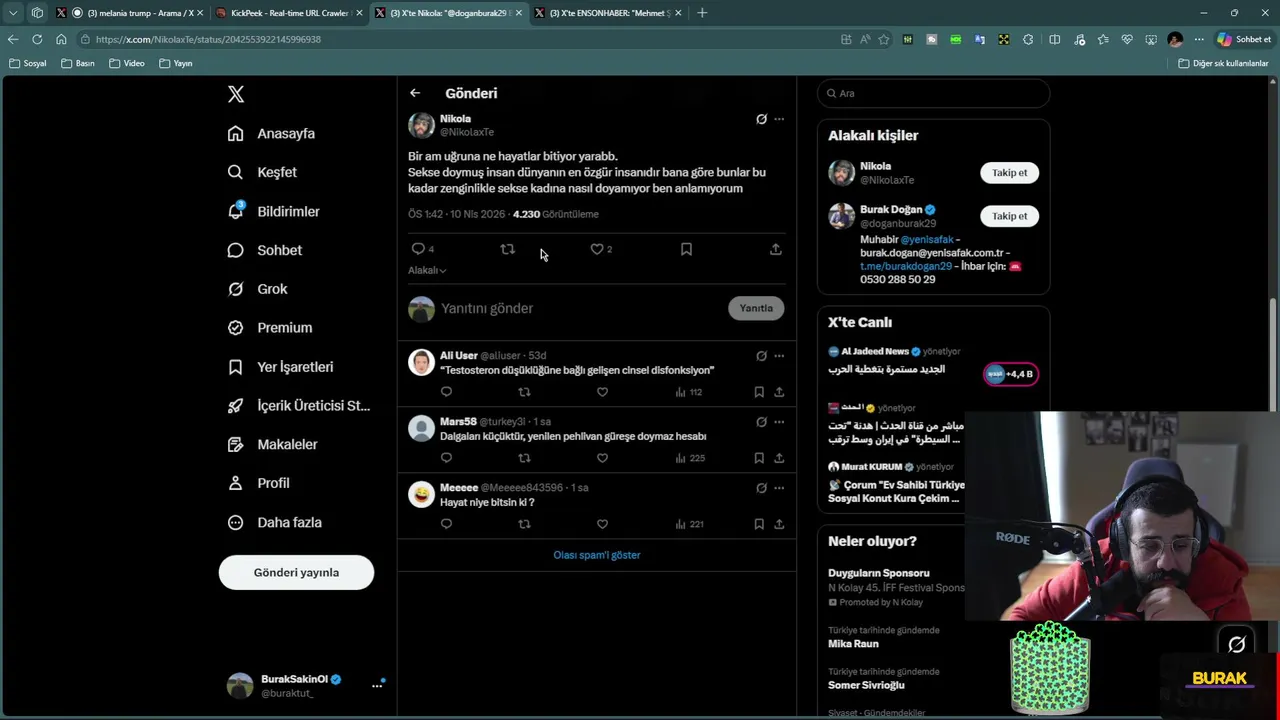Open Somer Sivrioğlu trending topic
Screen dimensions: 1280x720
click(x=866, y=685)
